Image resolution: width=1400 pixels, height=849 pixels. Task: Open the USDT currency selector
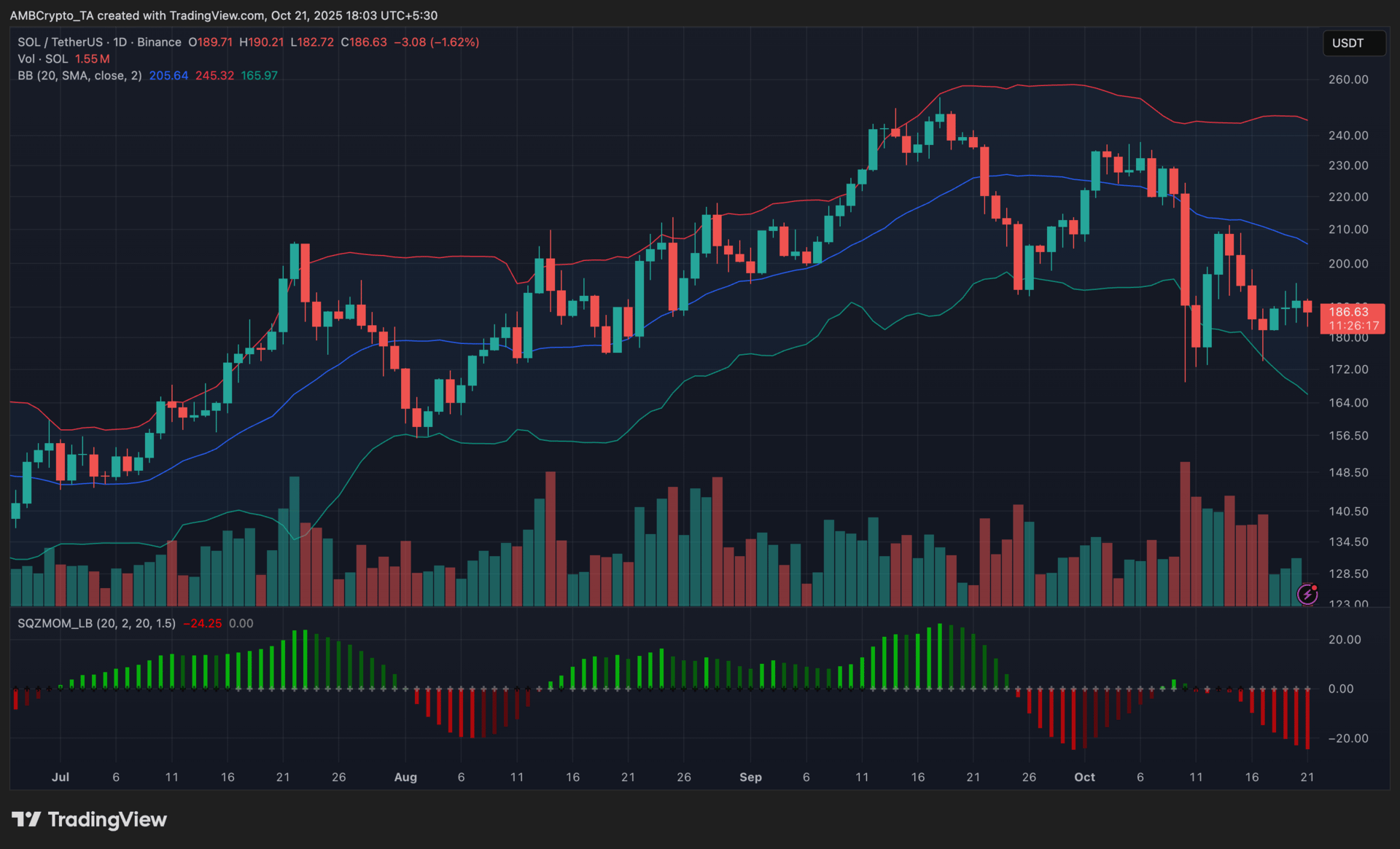tap(1353, 43)
